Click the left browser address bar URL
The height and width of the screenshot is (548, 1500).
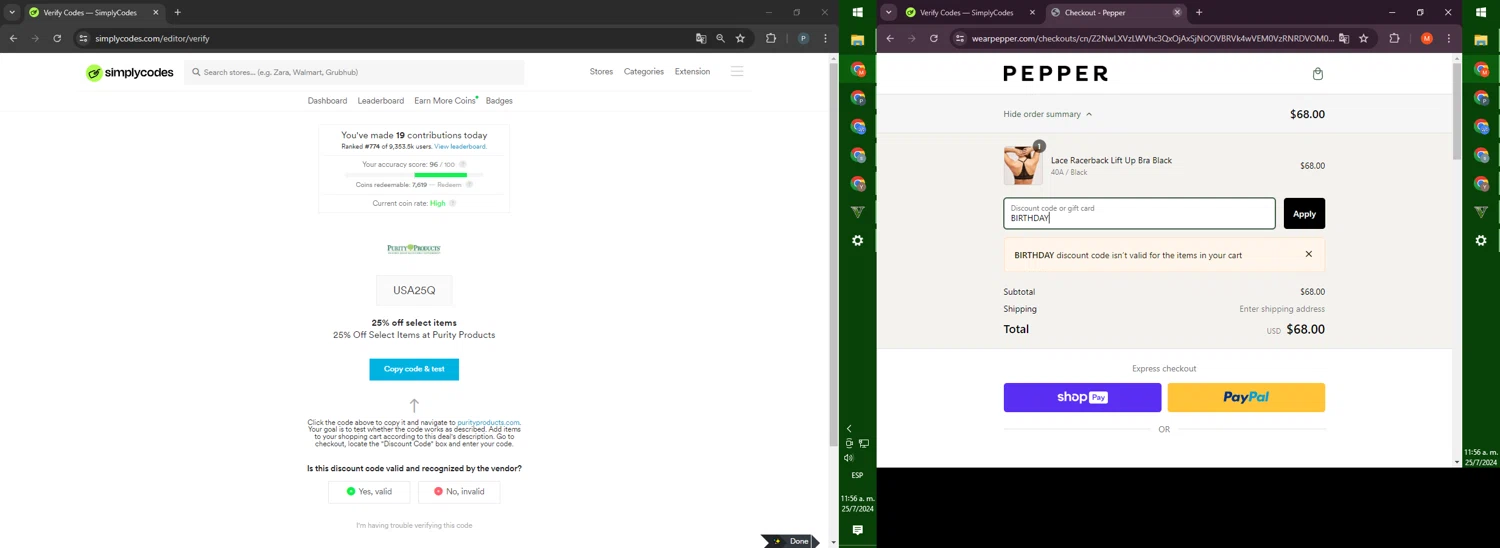(x=152, y=38)
